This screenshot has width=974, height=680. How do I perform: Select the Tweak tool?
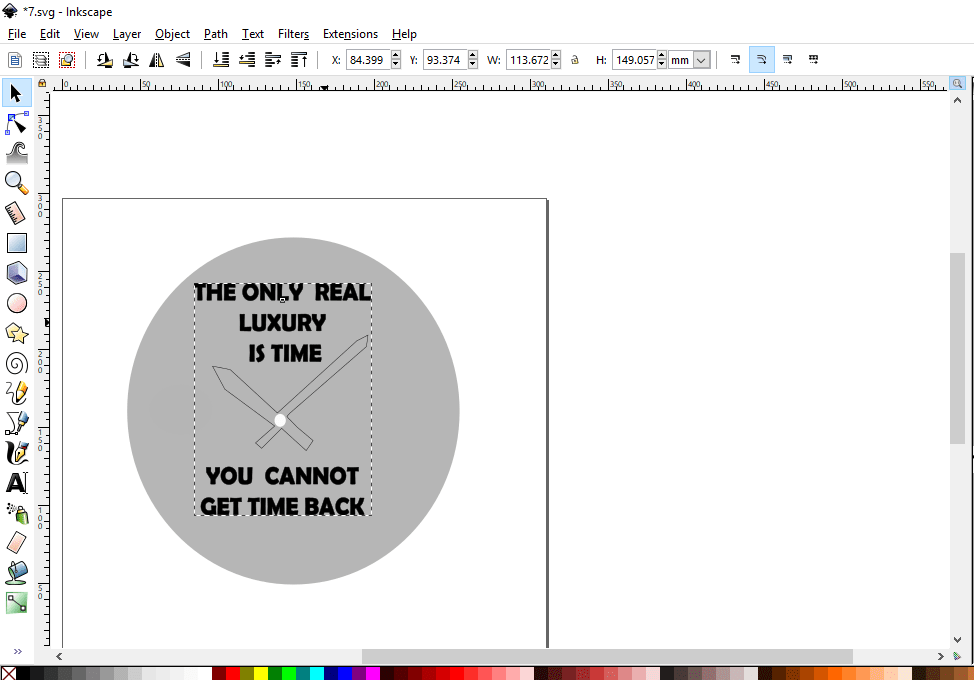(x=17, y=153)
